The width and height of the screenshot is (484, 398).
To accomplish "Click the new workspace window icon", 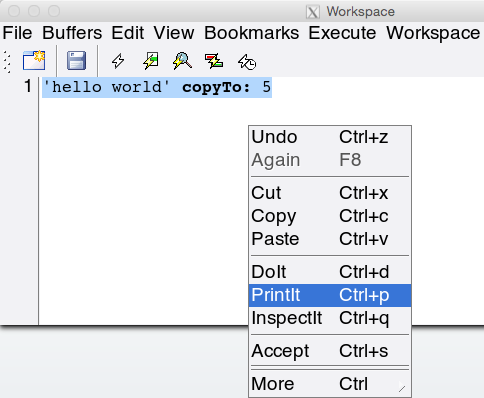I will (x=34, y=60).
